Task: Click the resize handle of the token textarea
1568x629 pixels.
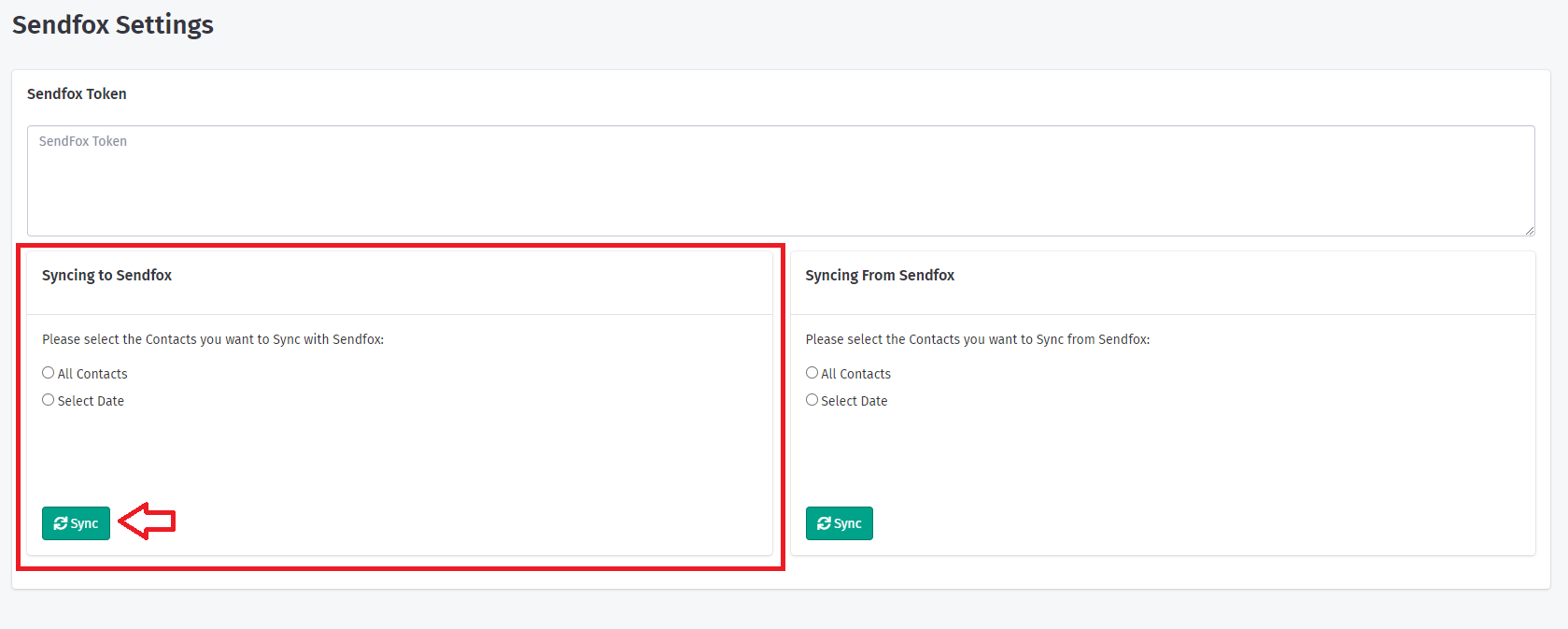Action: [1529, 230]
